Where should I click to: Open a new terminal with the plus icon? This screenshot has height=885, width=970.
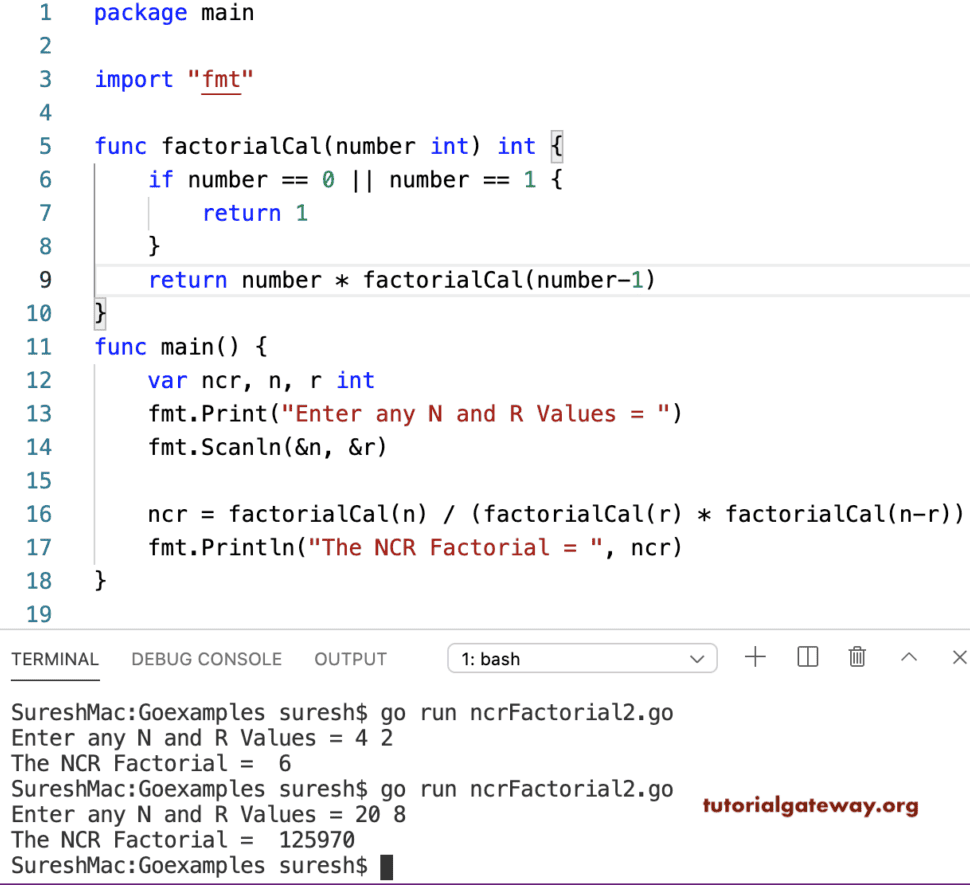pos(756,657)
